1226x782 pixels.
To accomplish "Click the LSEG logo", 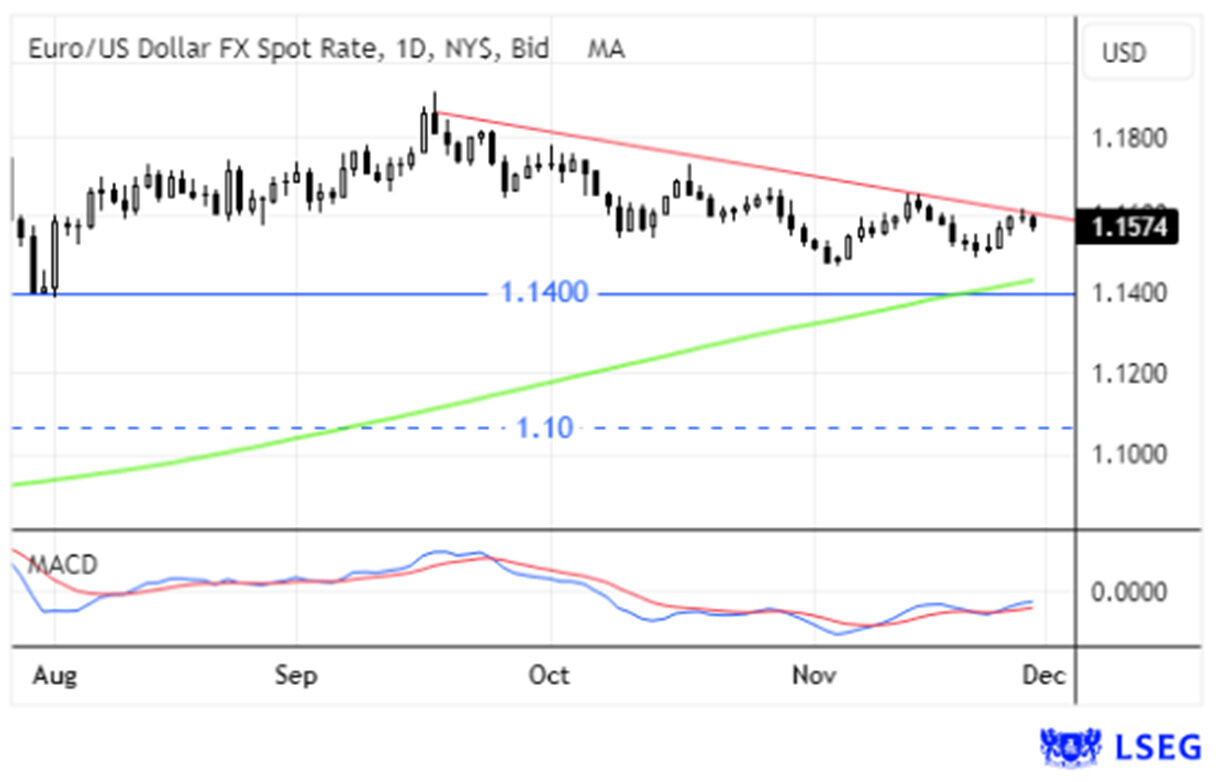I will (1115, 744).
